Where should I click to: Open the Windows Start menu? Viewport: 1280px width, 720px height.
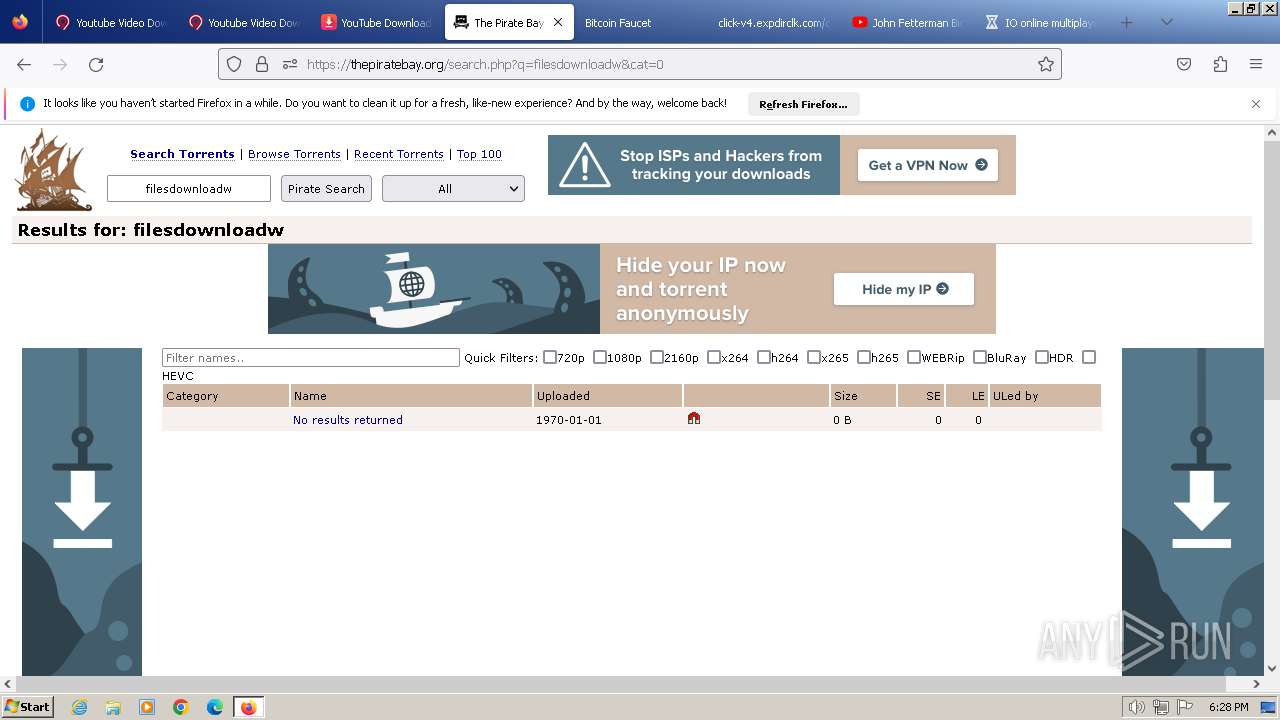pos(28,707)
